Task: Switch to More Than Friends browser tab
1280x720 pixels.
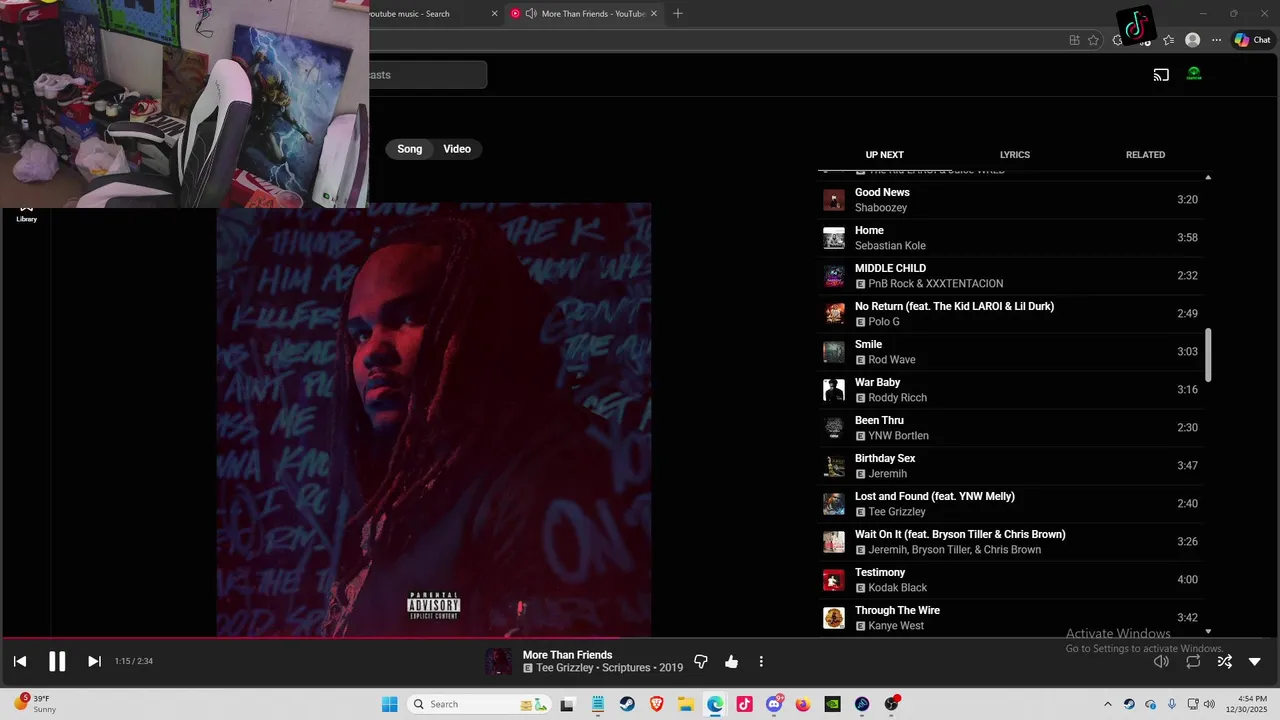Action: [583, 13]
